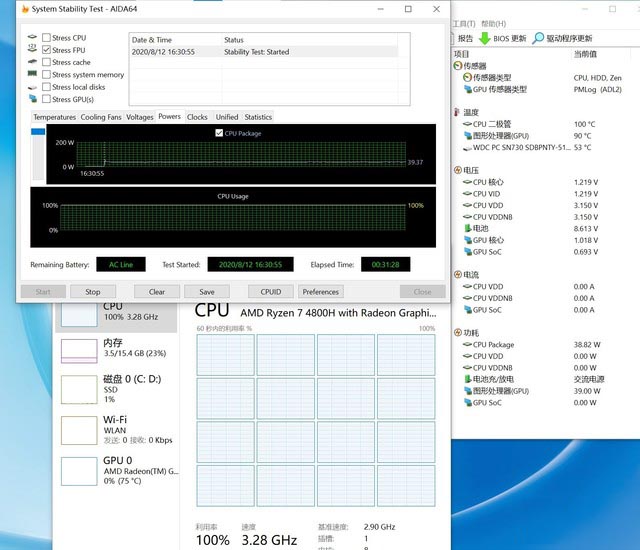The image size is (640, 550).
Task: Click the GPU 传感器类型 row icon
Action: pos(468,89)
